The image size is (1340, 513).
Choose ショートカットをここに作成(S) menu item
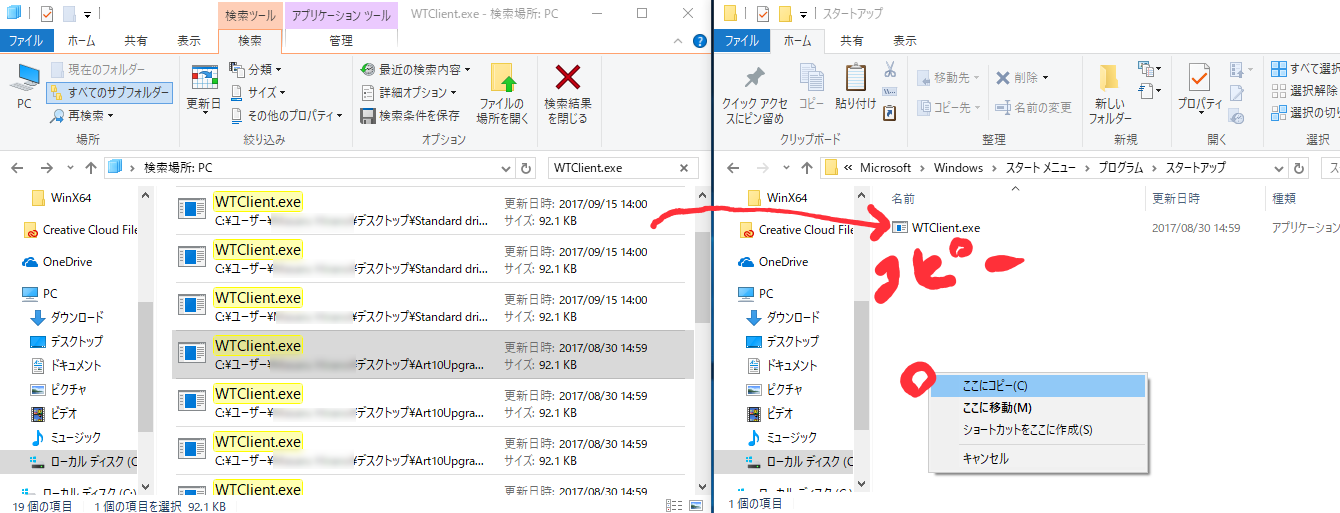tap(1037, 430)
